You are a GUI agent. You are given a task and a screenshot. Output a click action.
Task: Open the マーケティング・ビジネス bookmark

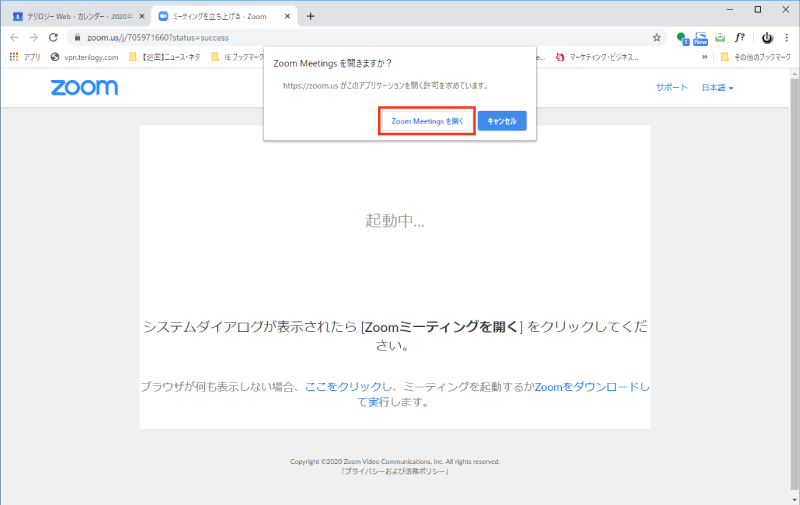pos(597,57)
